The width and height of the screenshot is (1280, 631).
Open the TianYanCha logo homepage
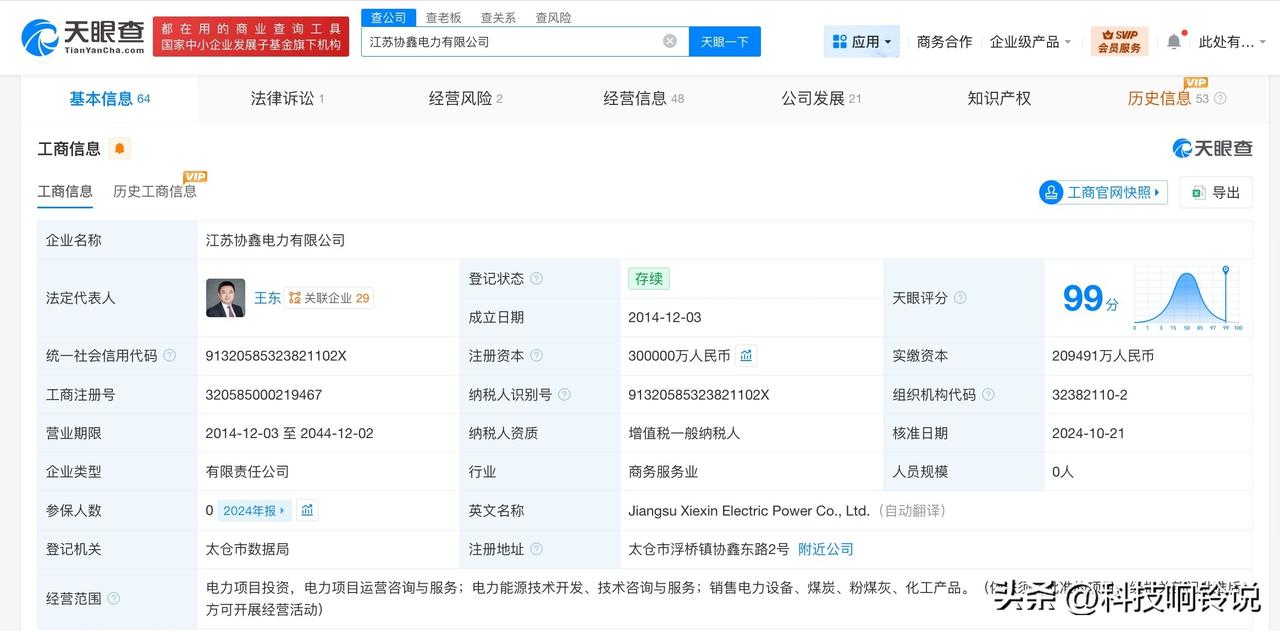82,37
